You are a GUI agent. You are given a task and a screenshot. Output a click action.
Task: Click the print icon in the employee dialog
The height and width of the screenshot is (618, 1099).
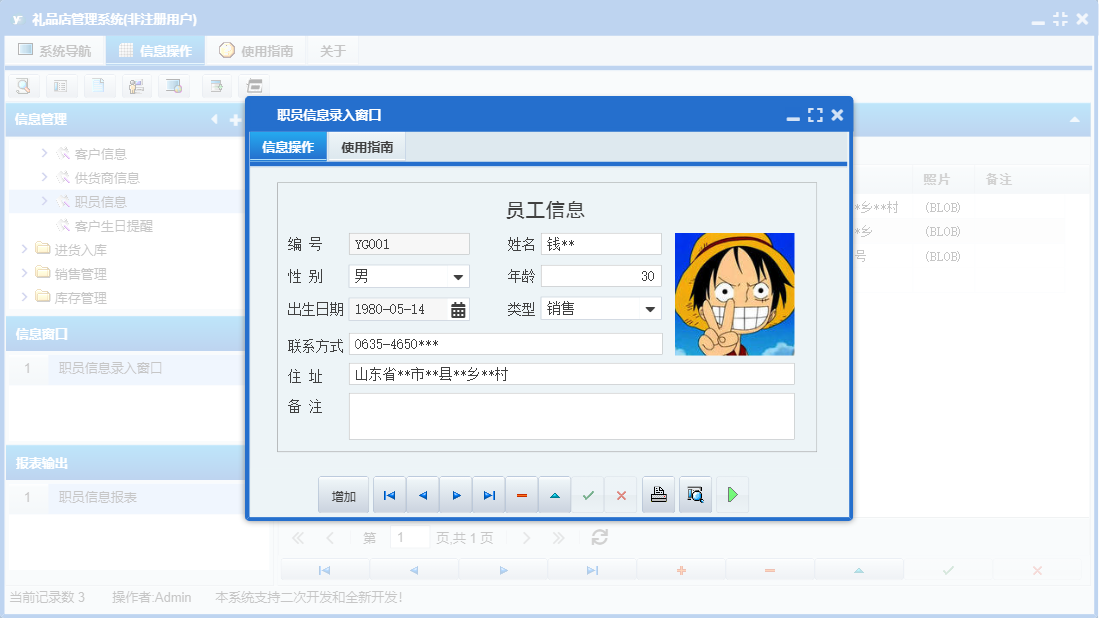point(658,494)
